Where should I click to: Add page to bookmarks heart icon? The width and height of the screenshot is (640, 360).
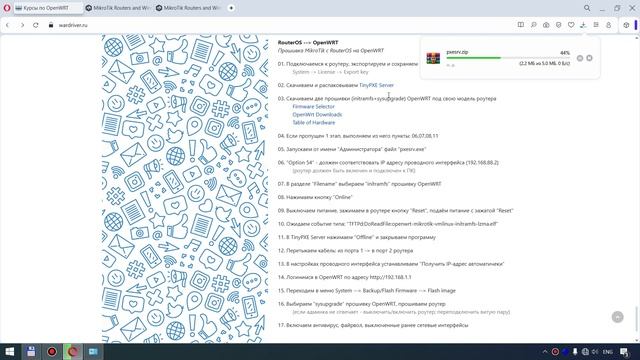click(x=571, y=25)
